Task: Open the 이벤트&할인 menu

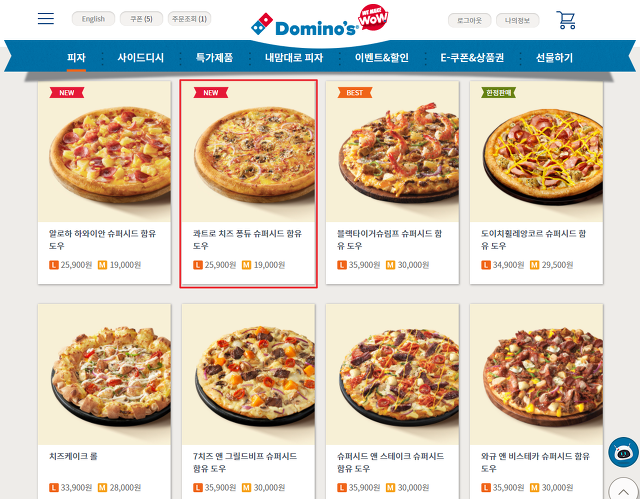Action: click(382, 58)
